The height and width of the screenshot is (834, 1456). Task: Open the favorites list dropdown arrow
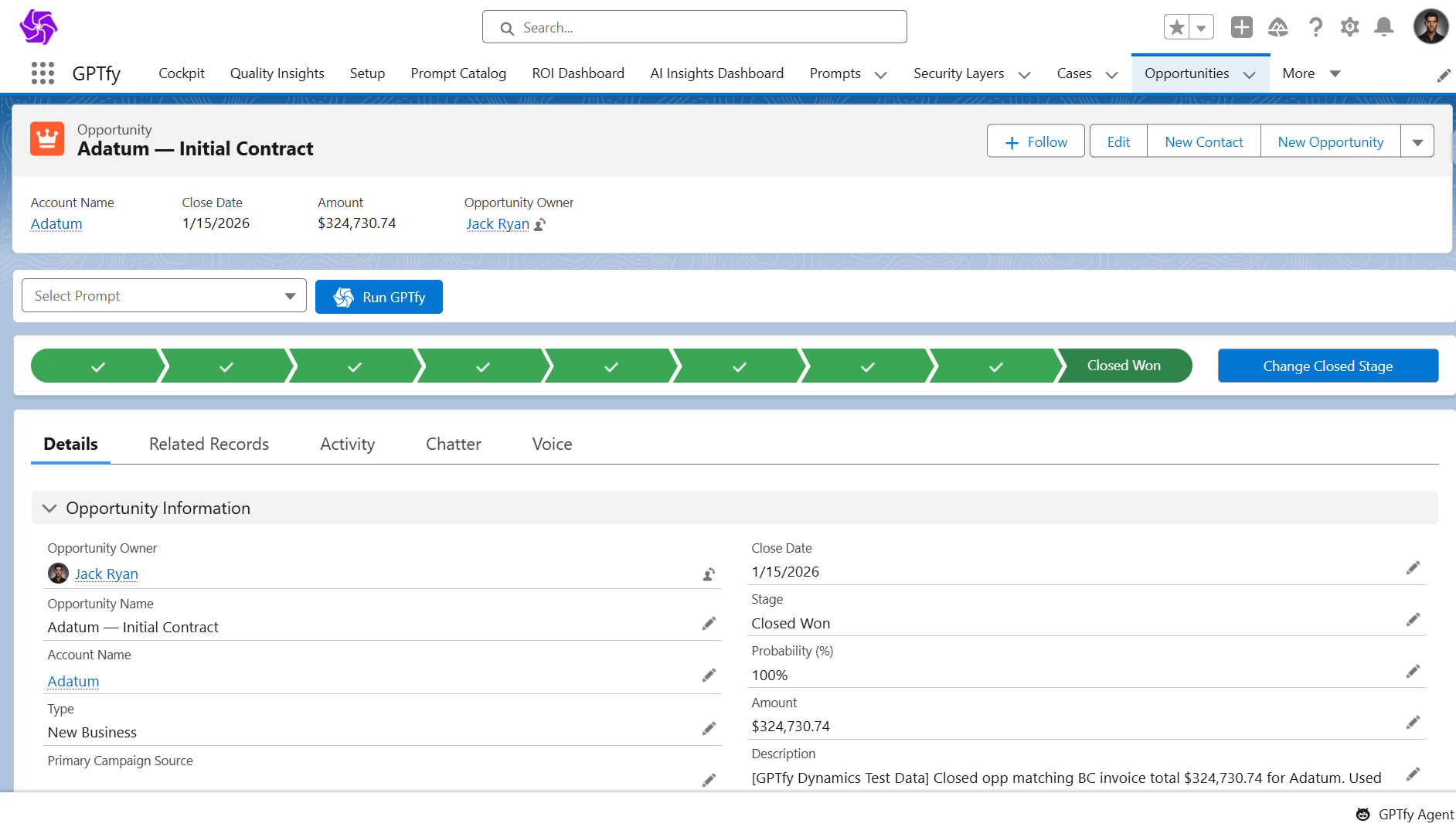click(1201, 28)
